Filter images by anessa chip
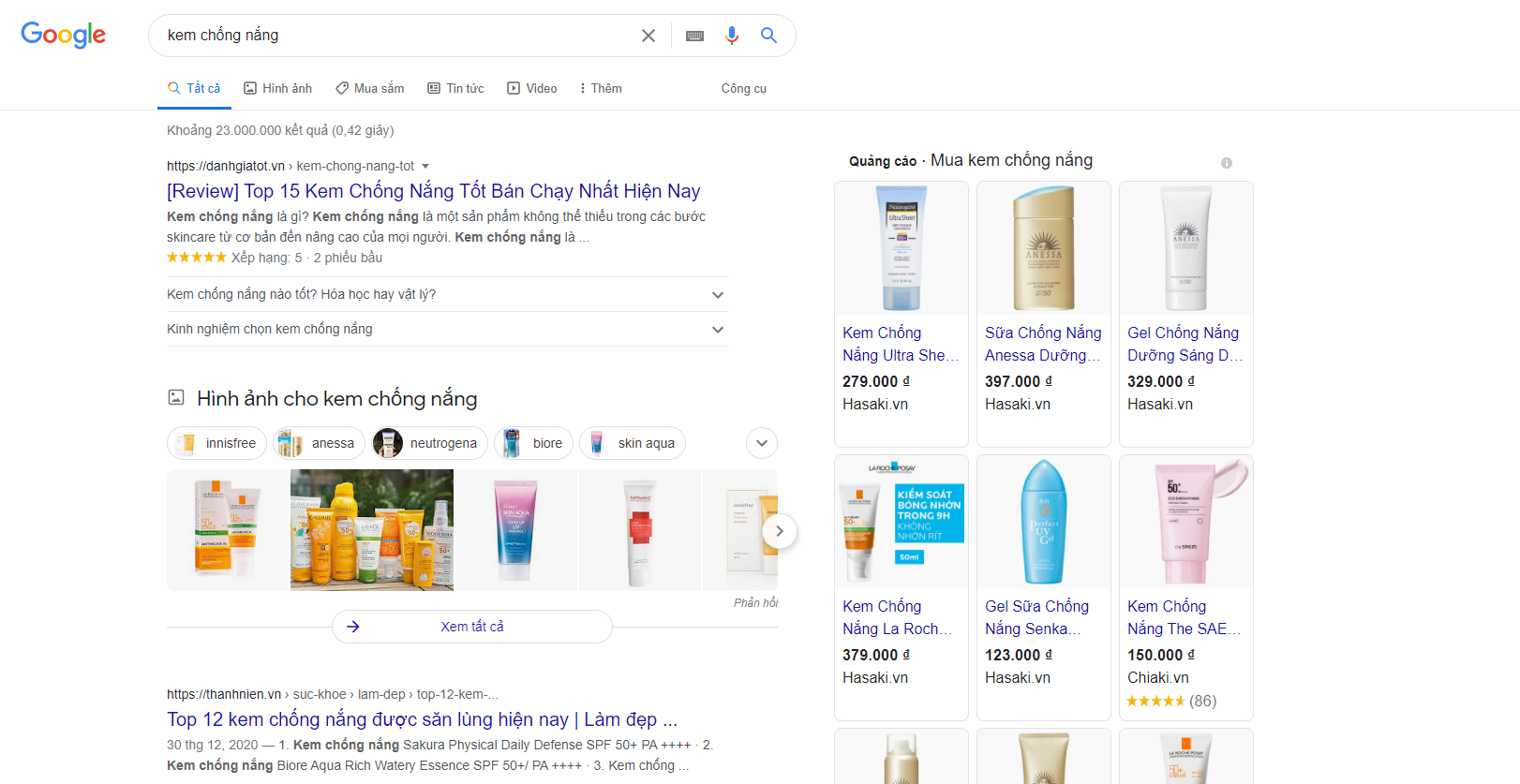The height and width of the screenshot is (784, 1520). point(320,443)
